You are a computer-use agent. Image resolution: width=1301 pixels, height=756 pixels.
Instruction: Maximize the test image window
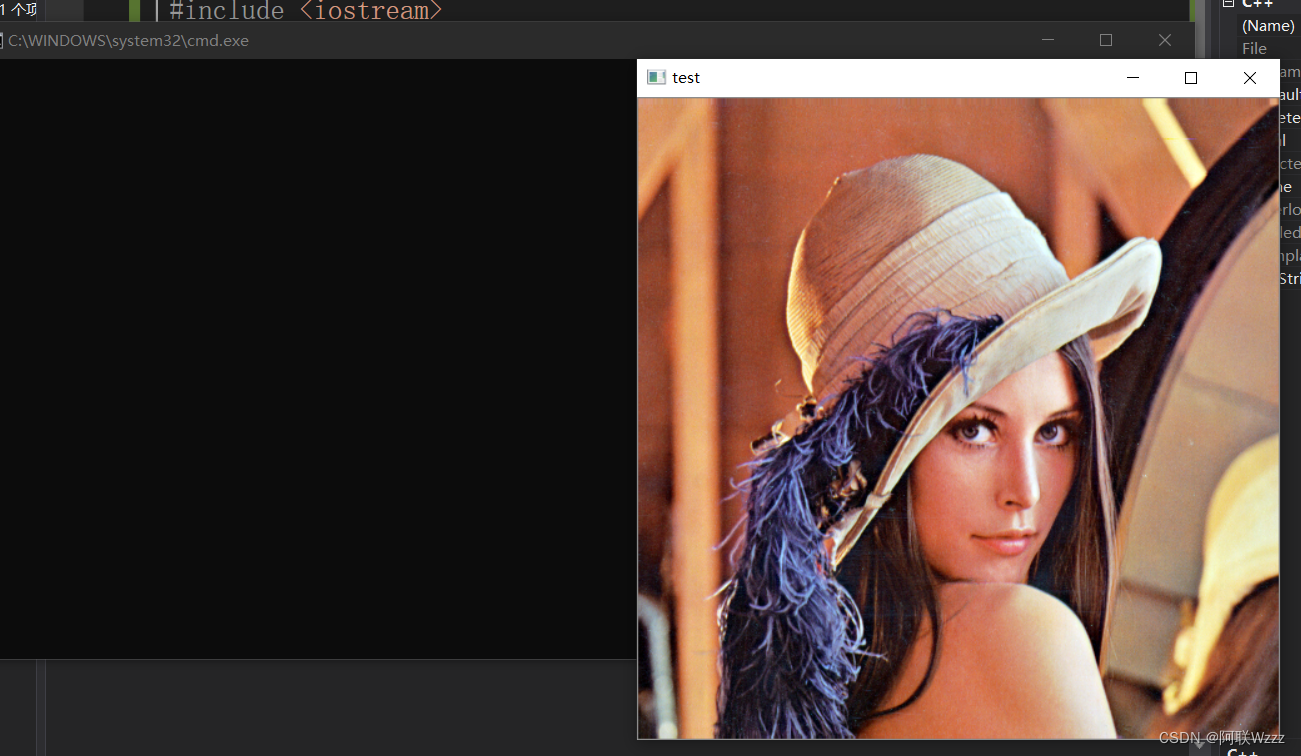1191,78
